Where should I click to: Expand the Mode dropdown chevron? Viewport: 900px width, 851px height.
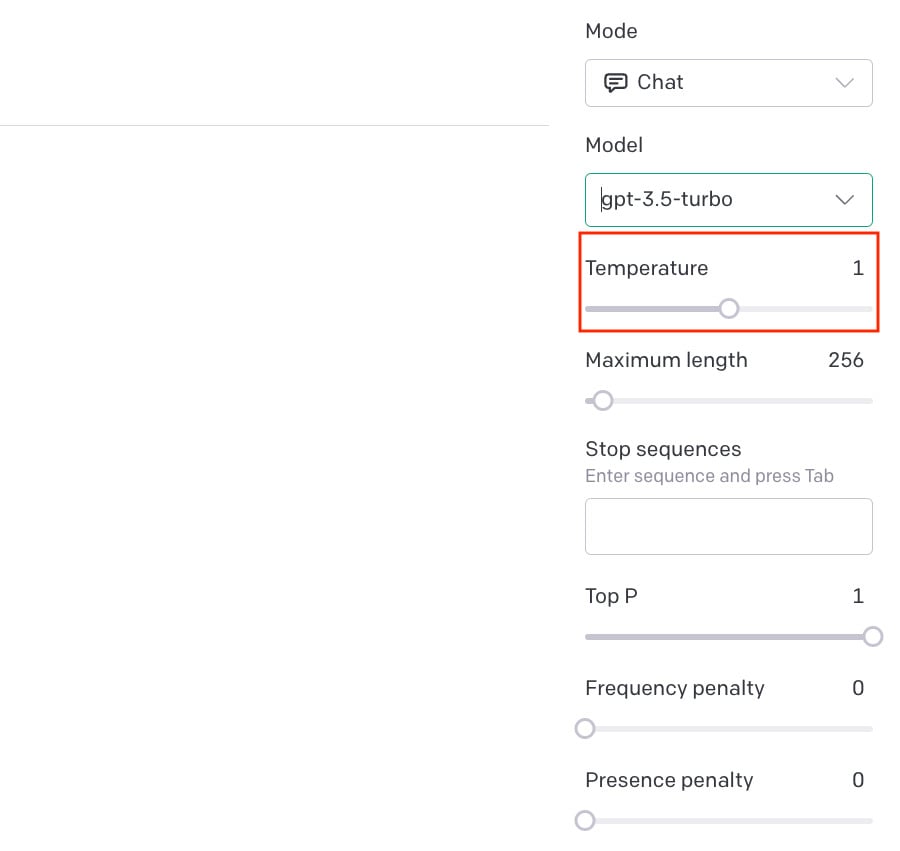(x=844, y=83)
